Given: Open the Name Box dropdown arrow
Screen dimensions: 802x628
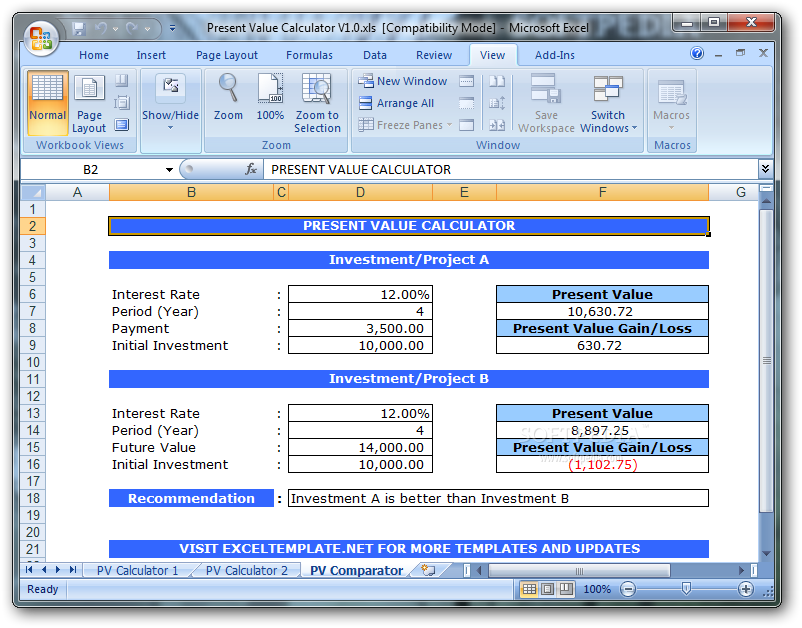Looking at the screenshot, I should (x=169, y=170).
